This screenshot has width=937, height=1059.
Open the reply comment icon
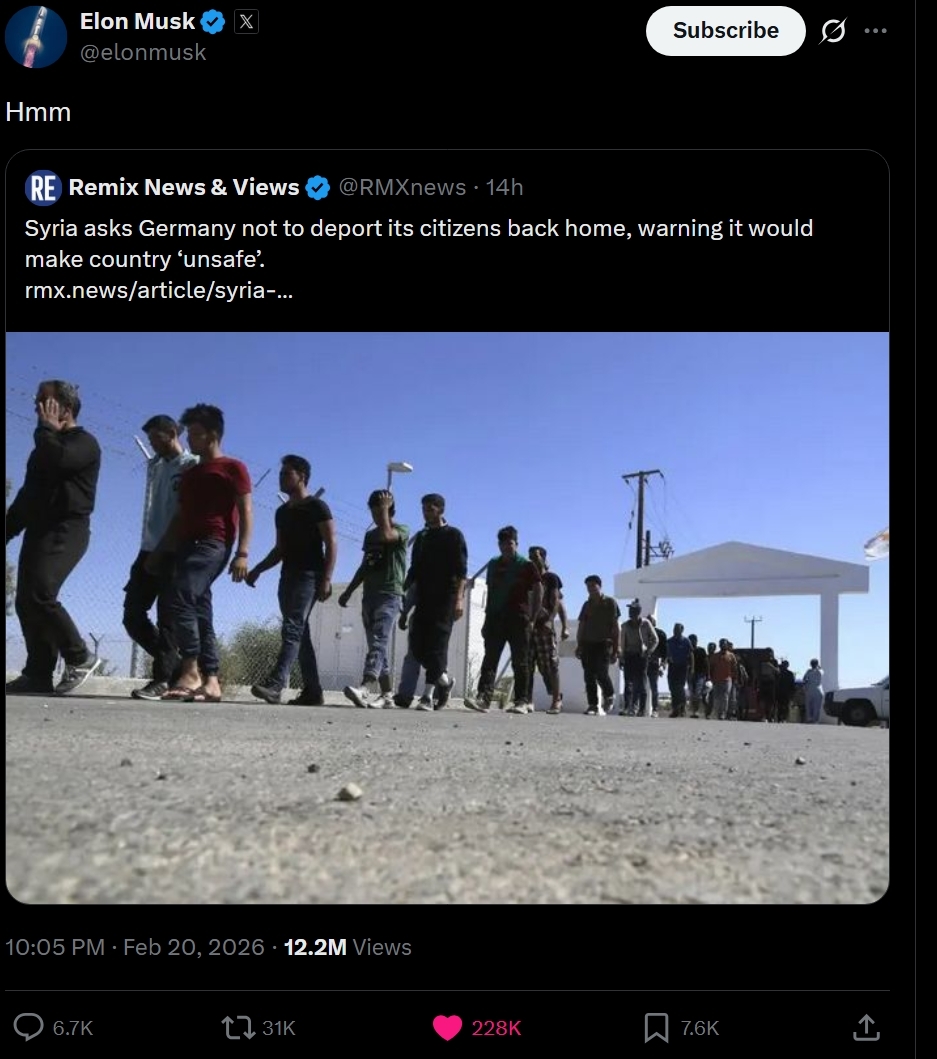point(28,1027)
